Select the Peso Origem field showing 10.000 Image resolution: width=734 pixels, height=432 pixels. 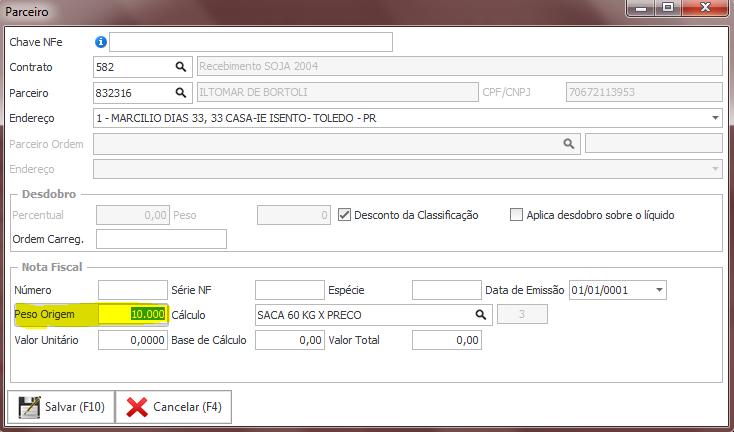tap(133, 315)
